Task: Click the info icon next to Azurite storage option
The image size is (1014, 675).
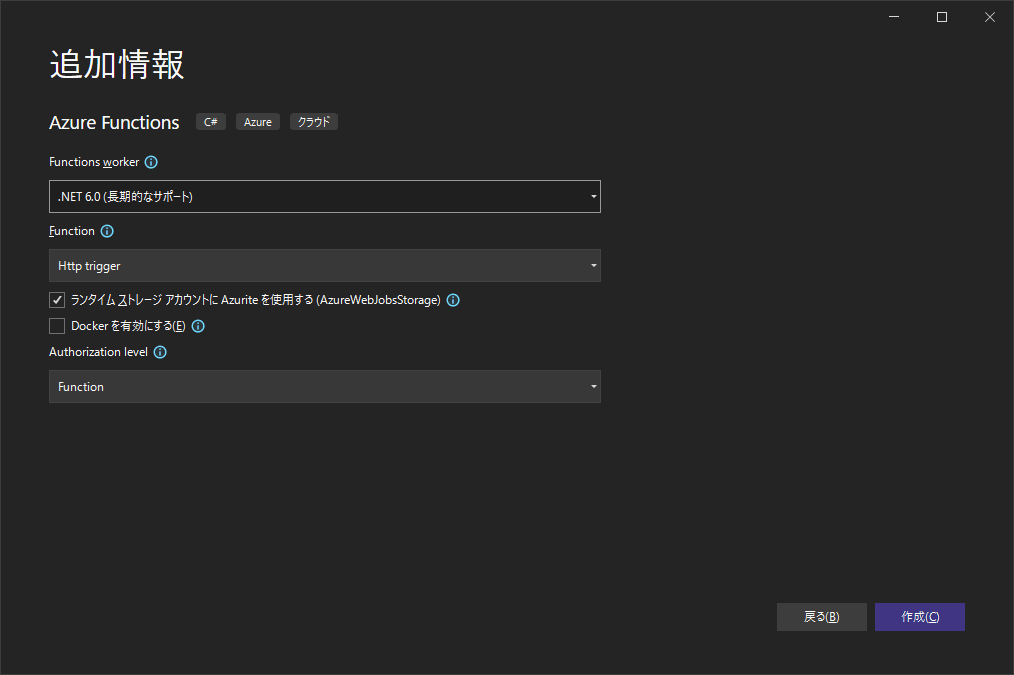Action: [x=453, y=300]
